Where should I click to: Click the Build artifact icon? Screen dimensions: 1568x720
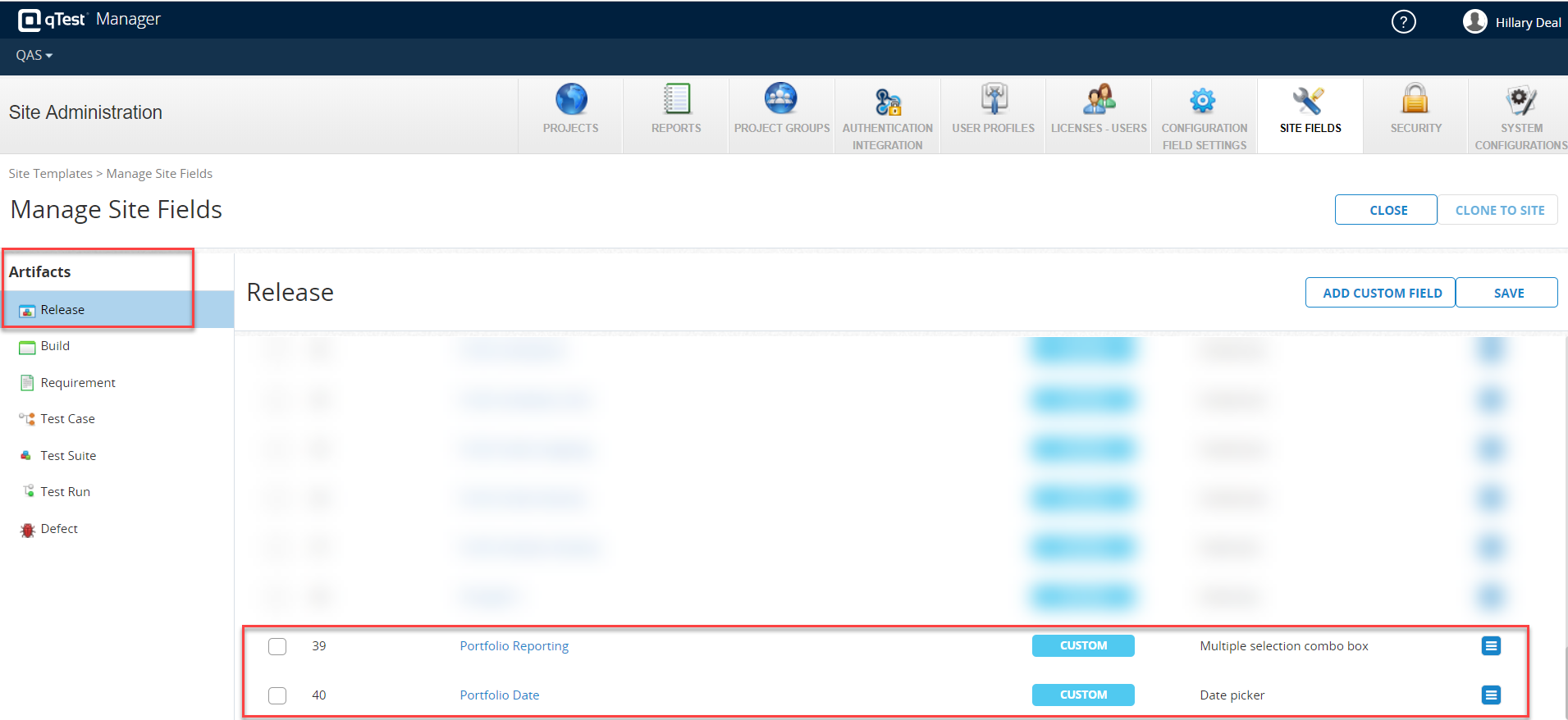27,347
